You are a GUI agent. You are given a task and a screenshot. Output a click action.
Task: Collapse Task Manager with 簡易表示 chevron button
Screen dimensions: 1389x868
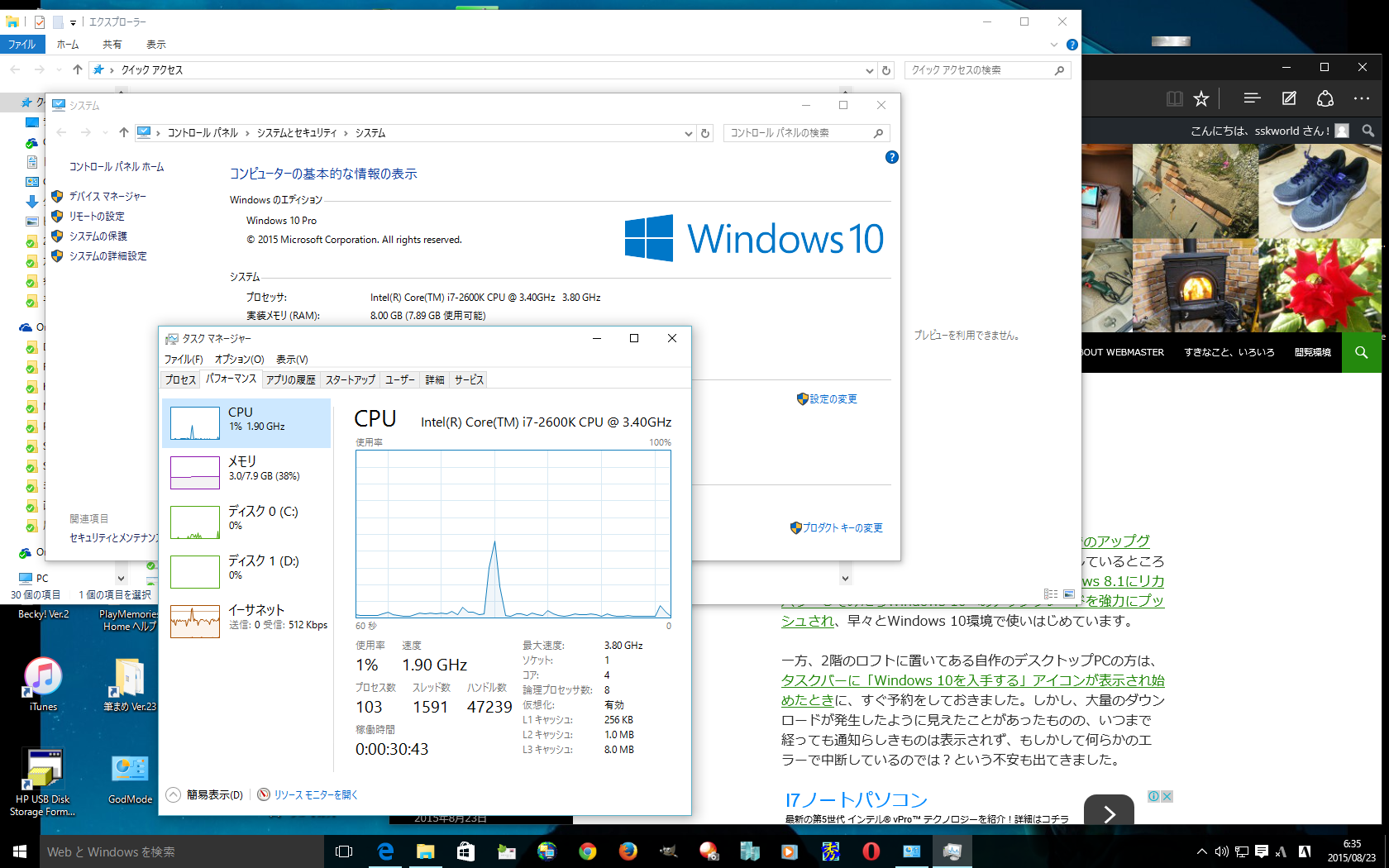pyautogui.click(x=173, y=794)
